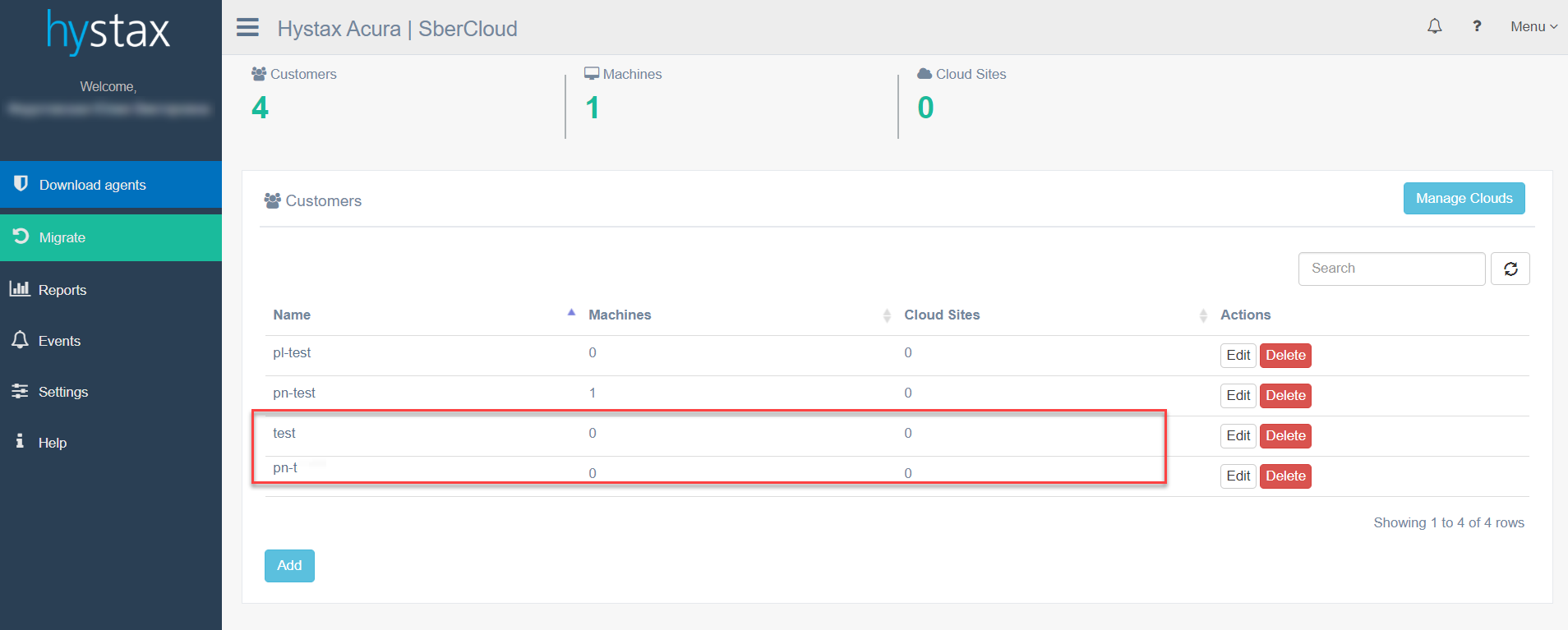Viewport: 1568px width, 630px height.
Task: Click the Help info icon
Action: click(x=20, y=441)
